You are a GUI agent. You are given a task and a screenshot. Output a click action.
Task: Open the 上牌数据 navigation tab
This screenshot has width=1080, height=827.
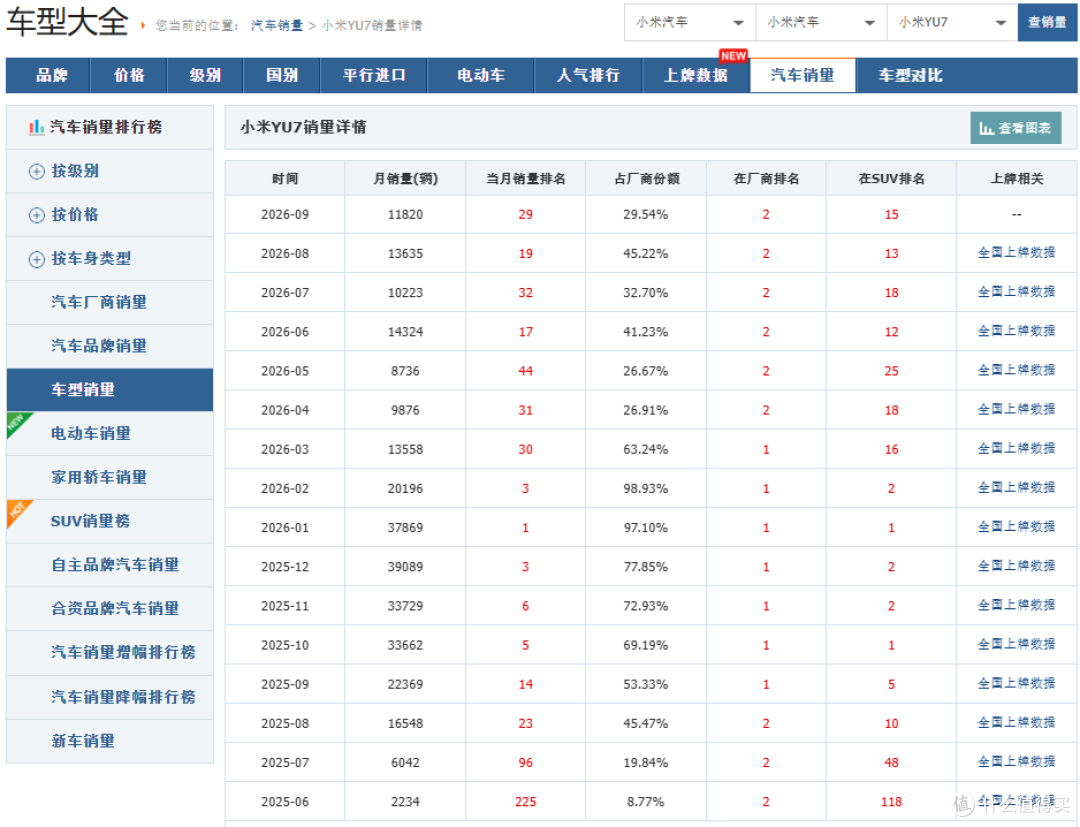696,75
